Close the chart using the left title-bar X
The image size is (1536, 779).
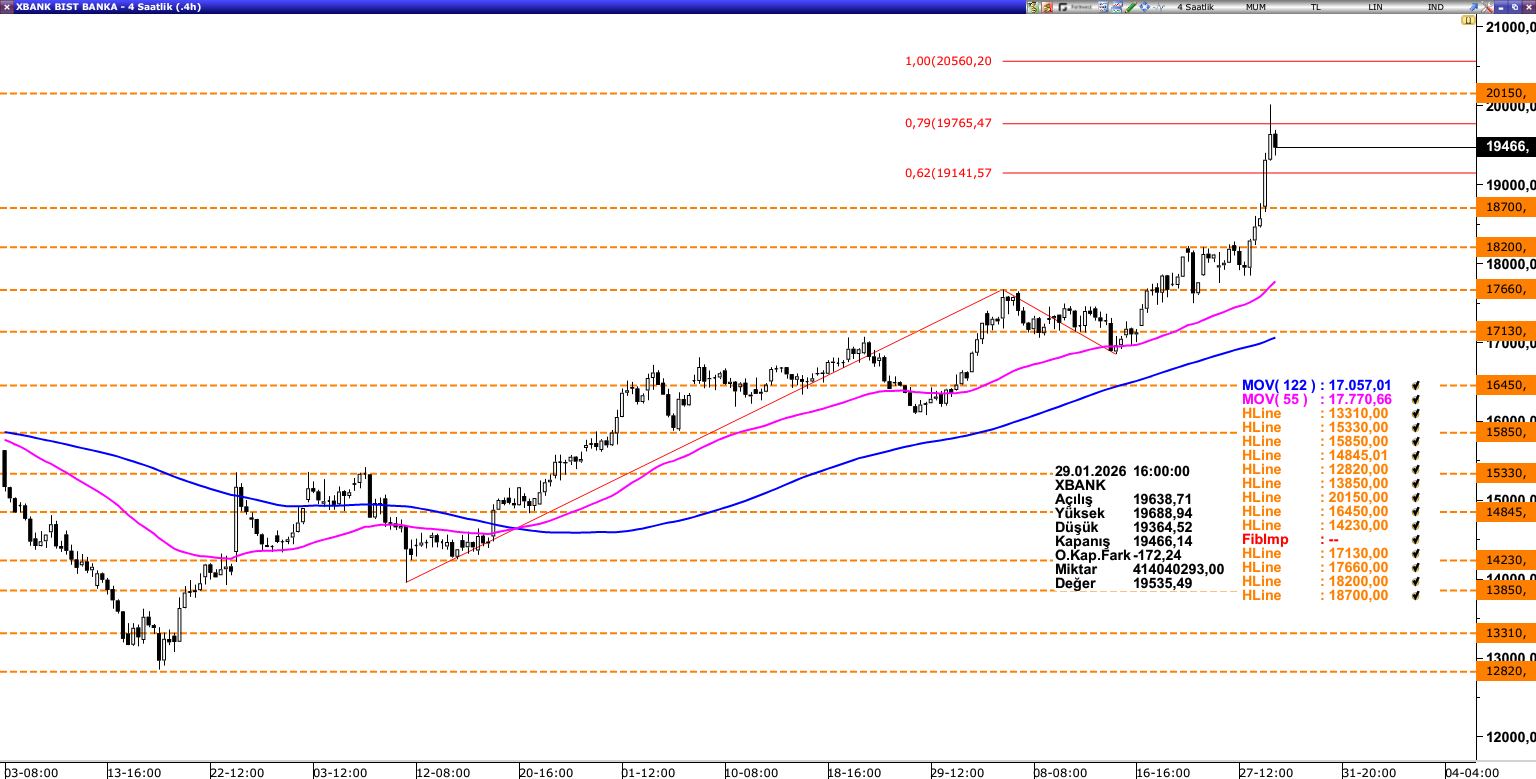pos(7,7)
